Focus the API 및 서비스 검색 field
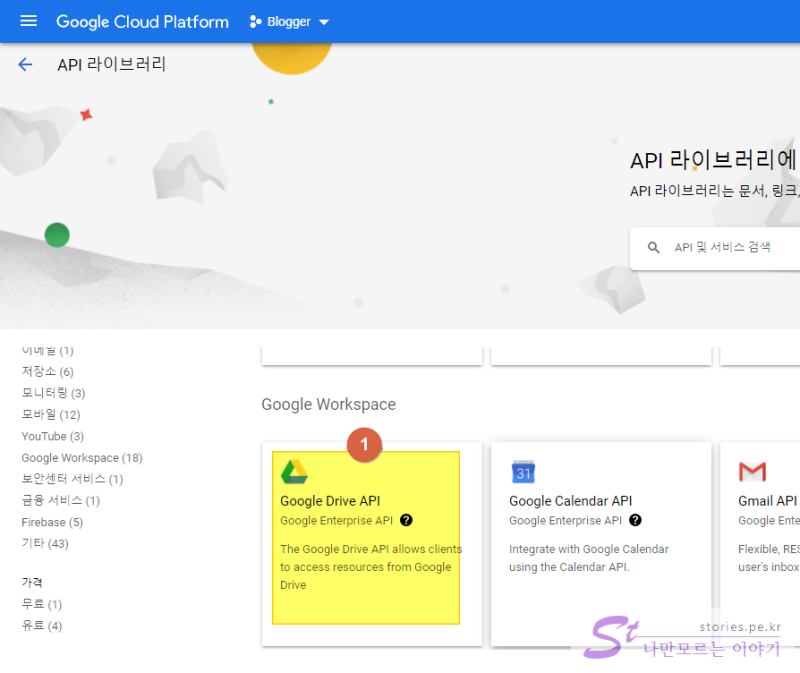Screen dimensions: 800x673 click(715, 248)
